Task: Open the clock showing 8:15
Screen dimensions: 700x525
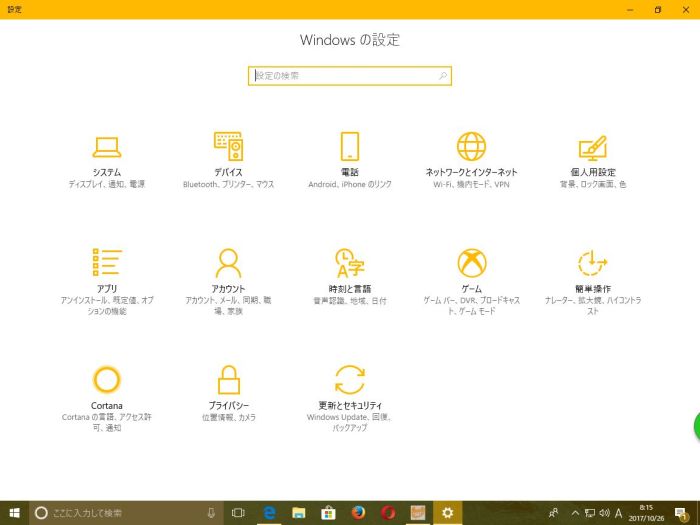Action: tap(646, 513)
